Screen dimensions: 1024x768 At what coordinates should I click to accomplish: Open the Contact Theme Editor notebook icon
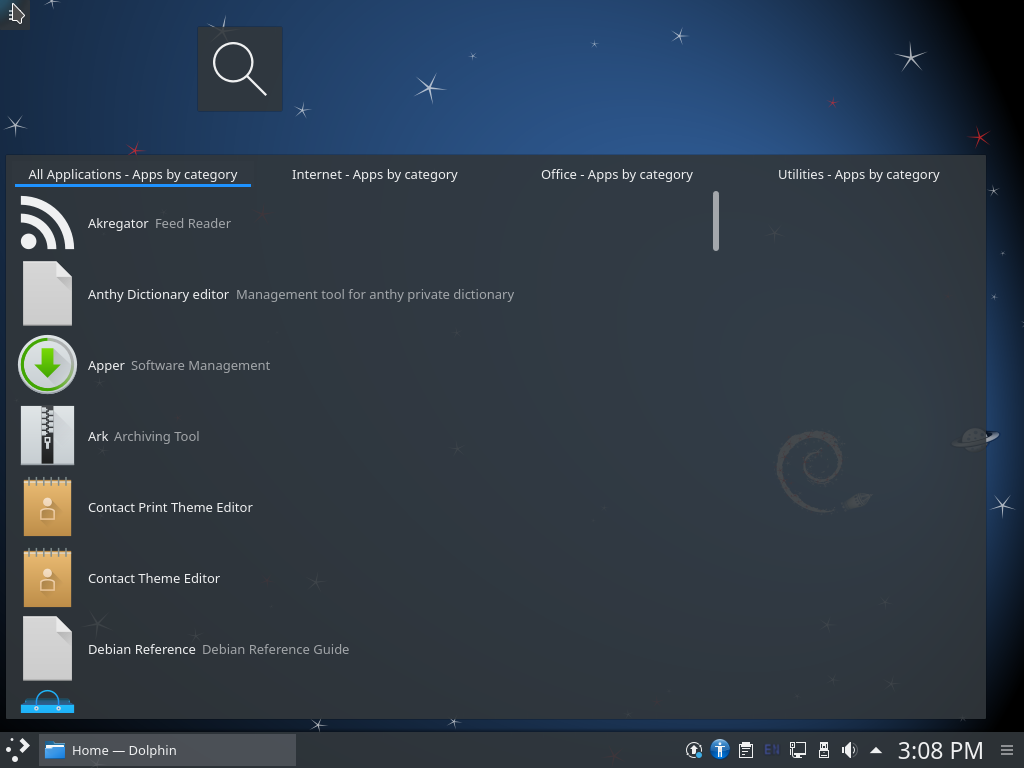(x=47, y=578)
